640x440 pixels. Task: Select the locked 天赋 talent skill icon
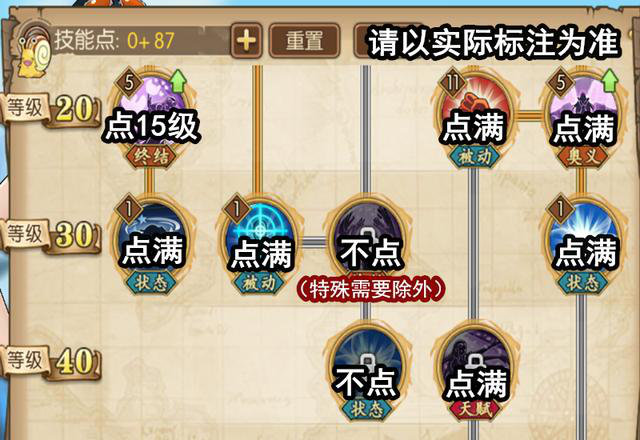point(475,369)
